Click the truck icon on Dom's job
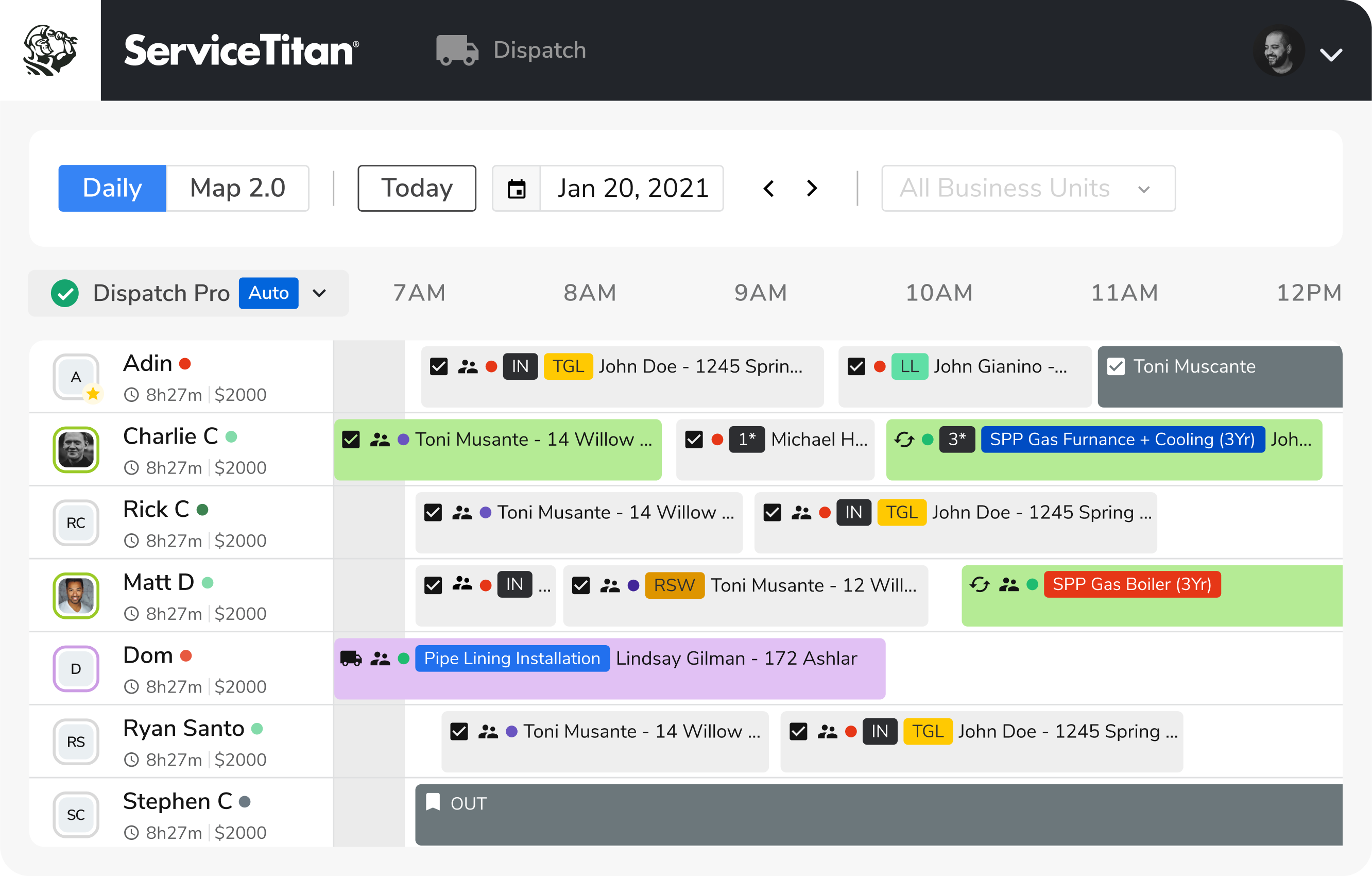Viewport: 1372px width, 876px height. 351,658
